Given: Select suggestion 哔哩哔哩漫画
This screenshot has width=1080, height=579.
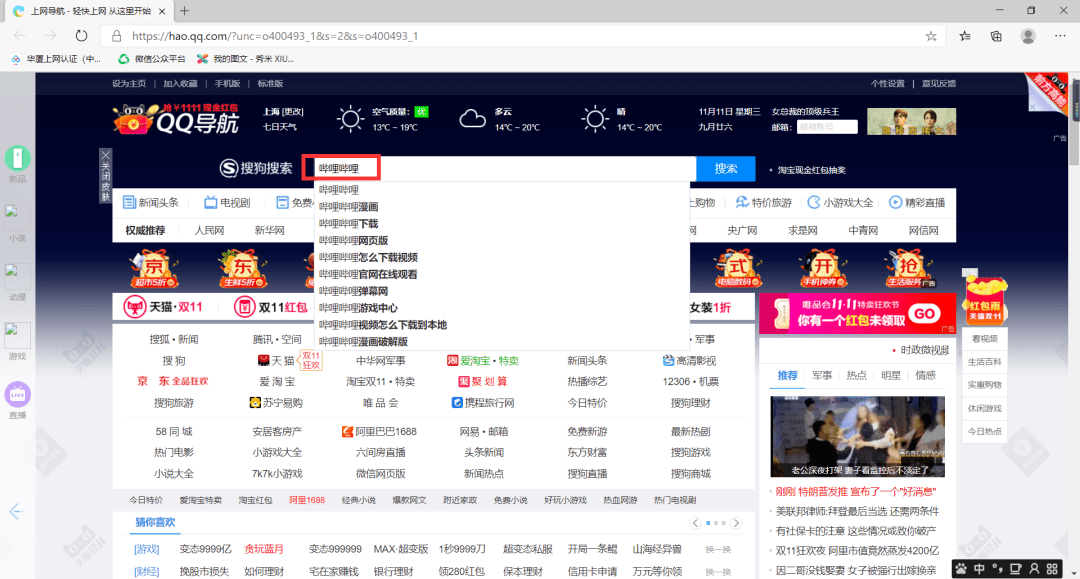Looking at the screenshot, I should (x=349, y=207).
